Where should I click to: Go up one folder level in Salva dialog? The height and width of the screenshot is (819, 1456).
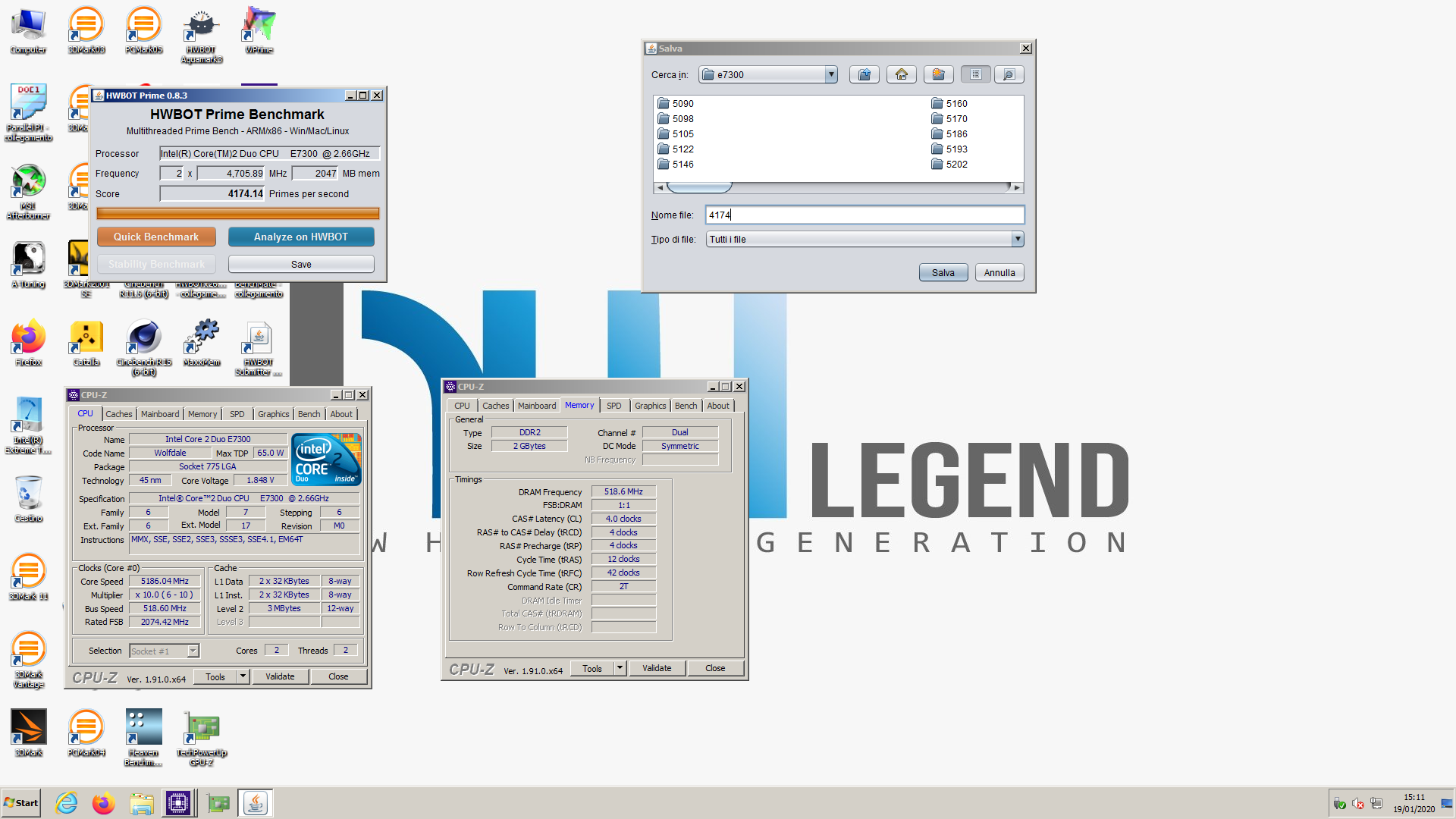tap(864, 74)
